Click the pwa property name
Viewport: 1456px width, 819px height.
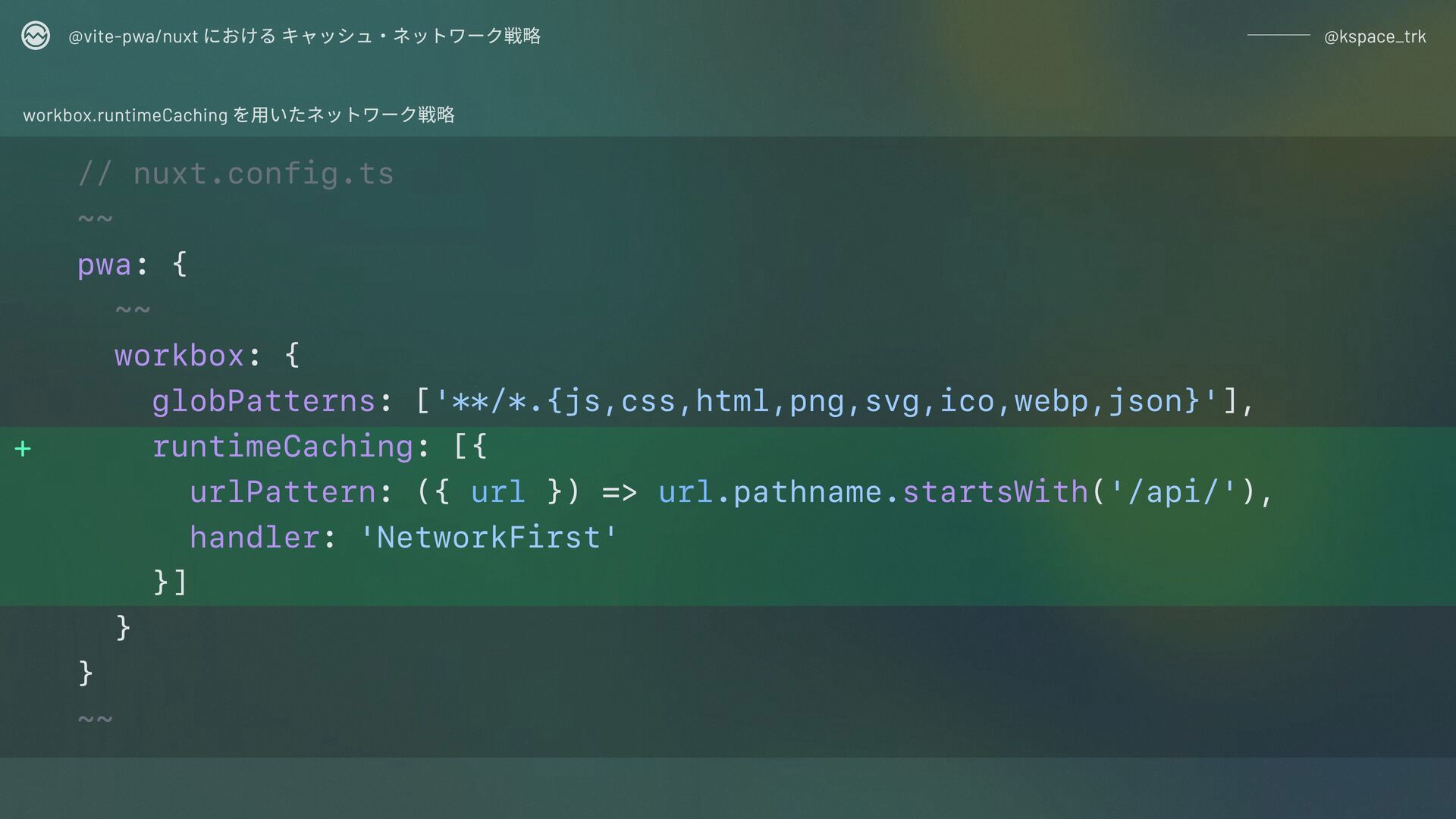(105, 265)
